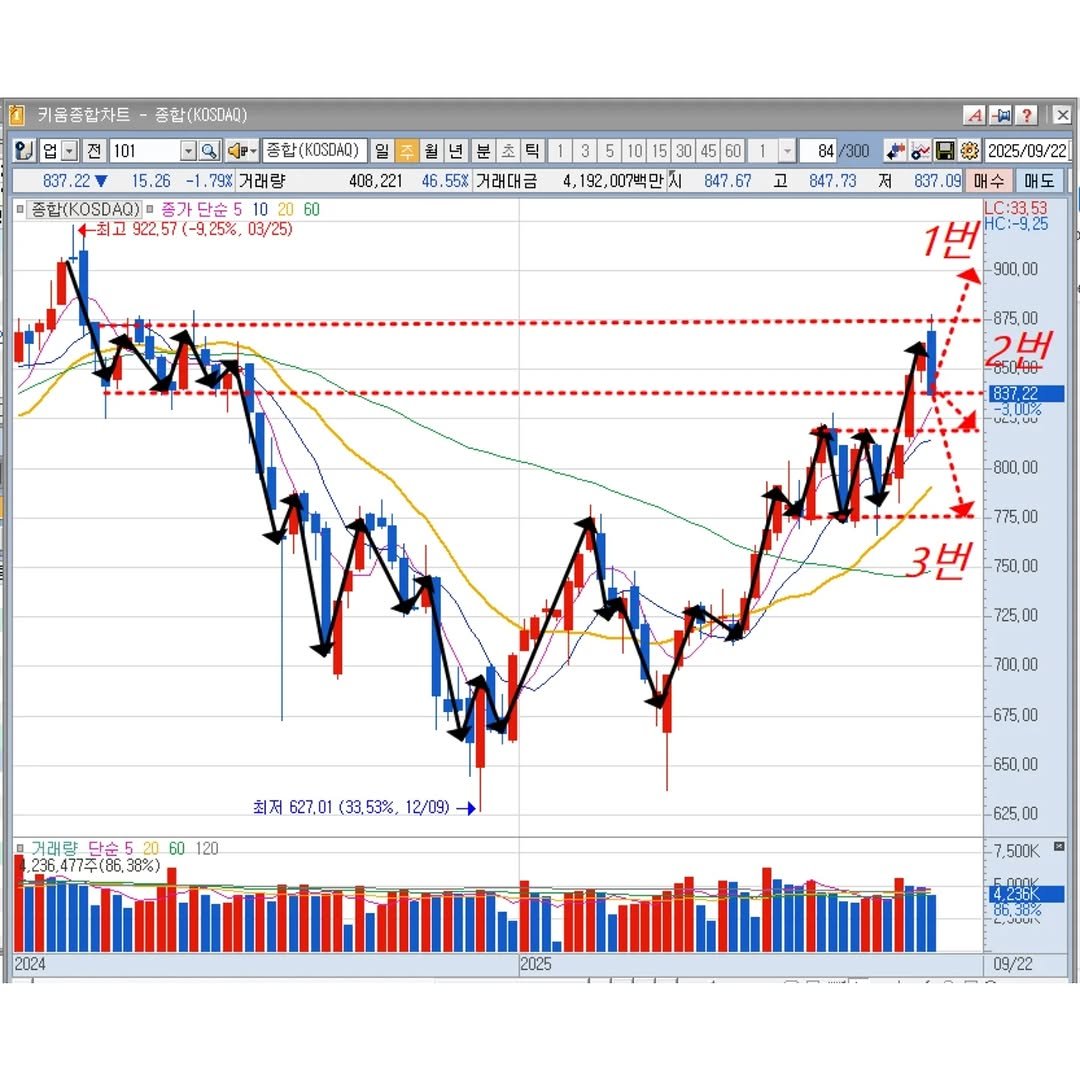The width and height of the screenshot is (1080, 1080).
Task: Switch chart to daily with 일 tab
Action: click(x=382, y=151)
